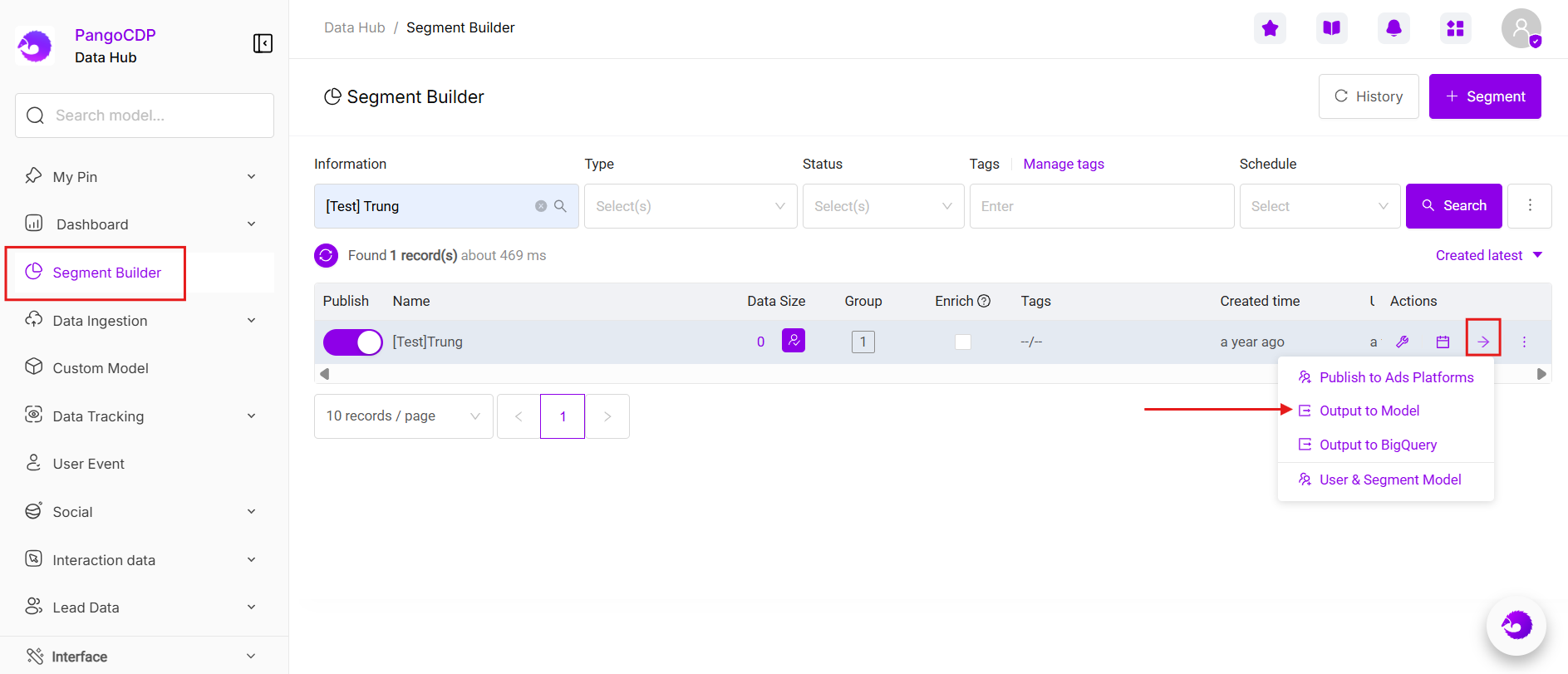Open the floating PangoCDP assistant button

(1516, 626)
